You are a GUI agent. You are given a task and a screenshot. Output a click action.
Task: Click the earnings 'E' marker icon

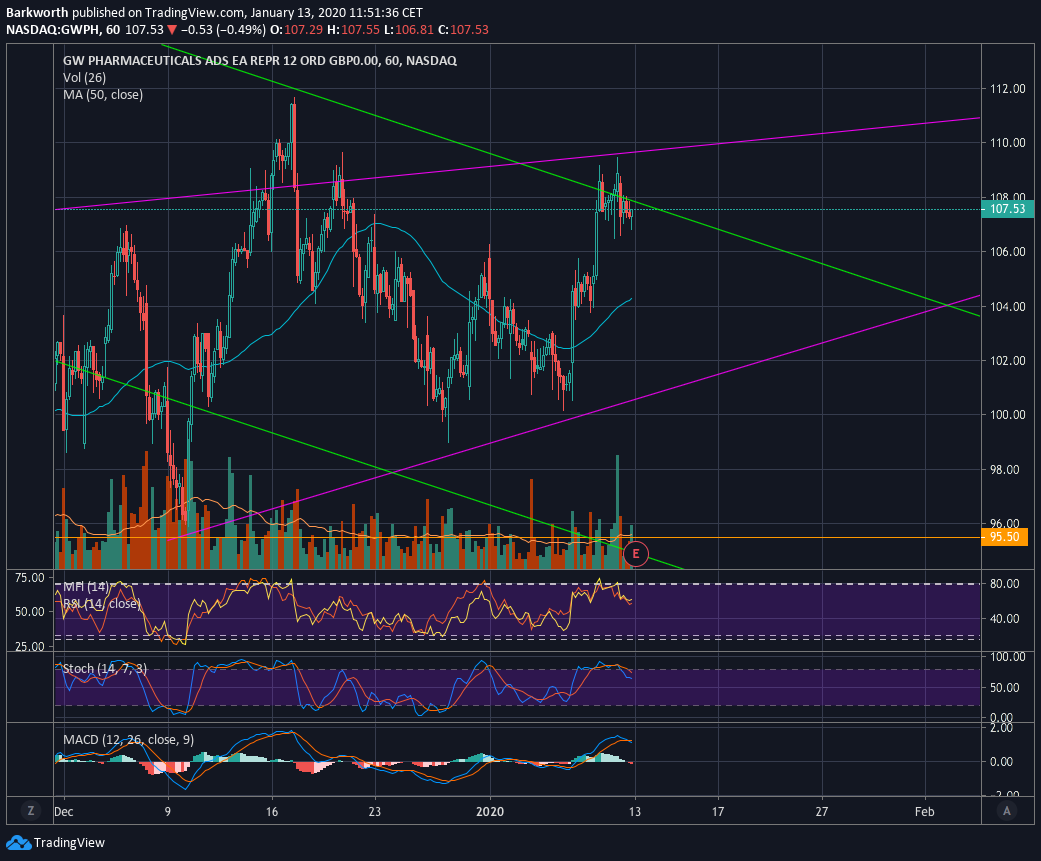[635, 554]
